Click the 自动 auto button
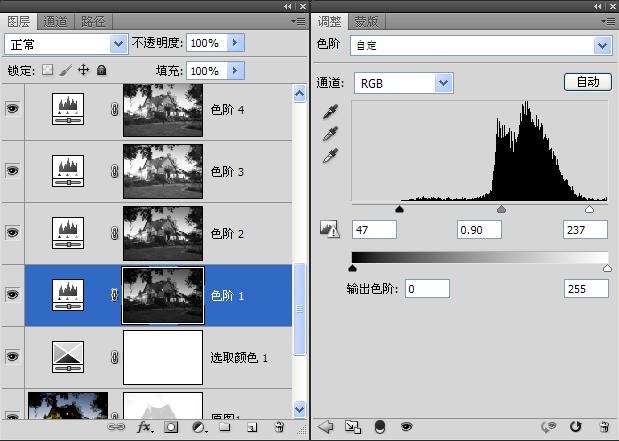This screenshot has height=441, width=619. [588, 82]
